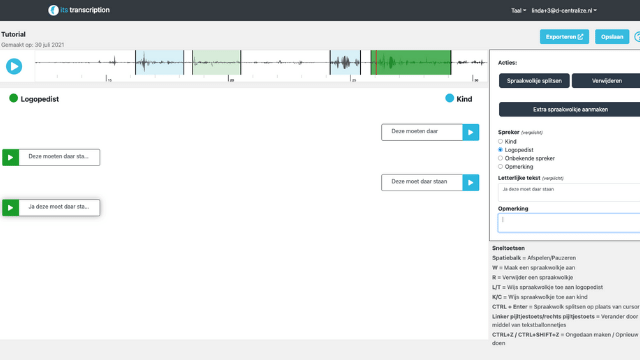640x360 pixels.
Task: Open the help icon beside Opslaan
Action: pos(637,37)
